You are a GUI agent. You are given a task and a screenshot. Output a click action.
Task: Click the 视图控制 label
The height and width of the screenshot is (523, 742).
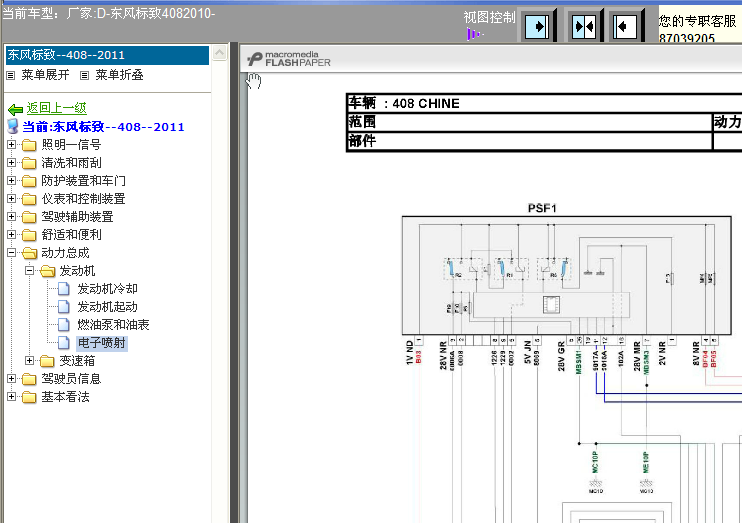click(x=489, y=18)
